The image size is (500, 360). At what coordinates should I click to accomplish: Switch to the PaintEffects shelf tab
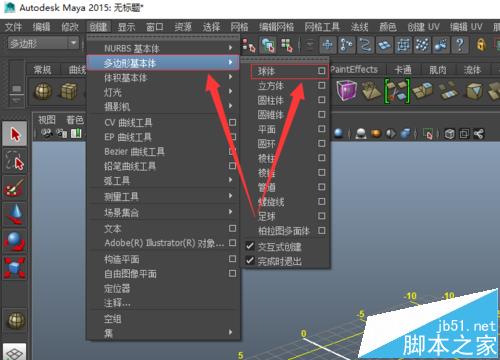354,69
